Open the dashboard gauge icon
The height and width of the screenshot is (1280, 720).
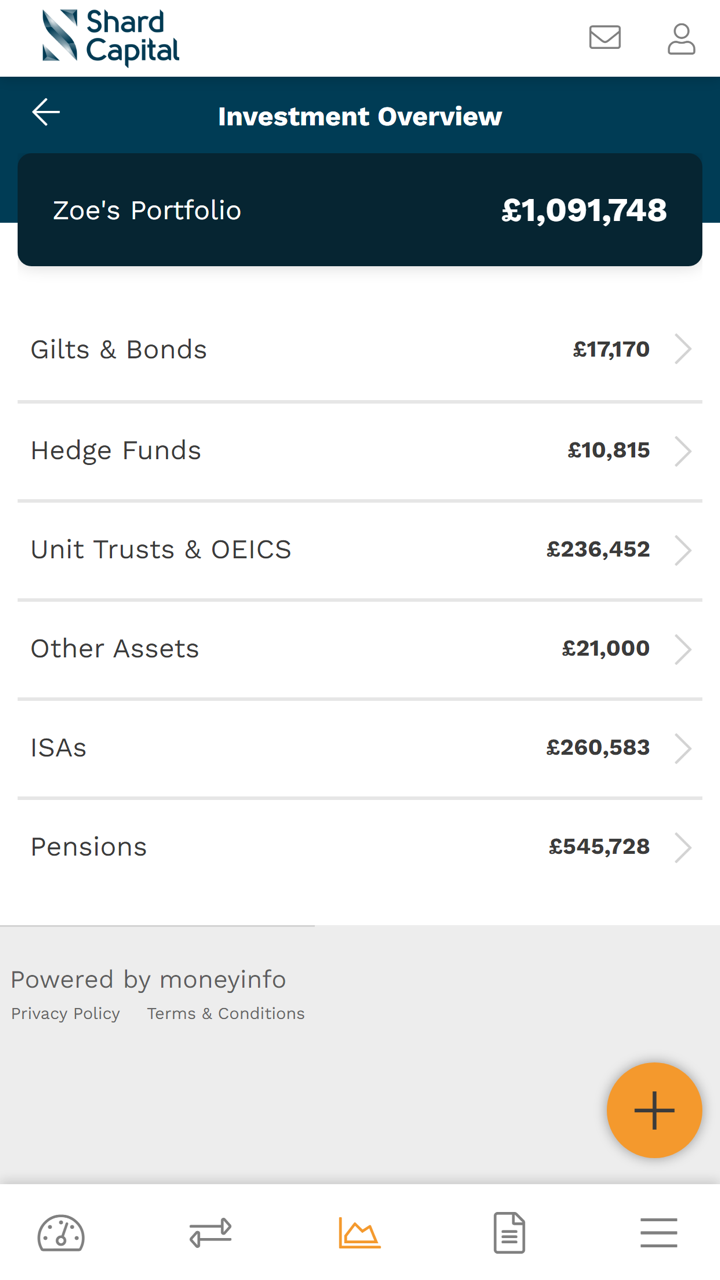point(61,1233)
